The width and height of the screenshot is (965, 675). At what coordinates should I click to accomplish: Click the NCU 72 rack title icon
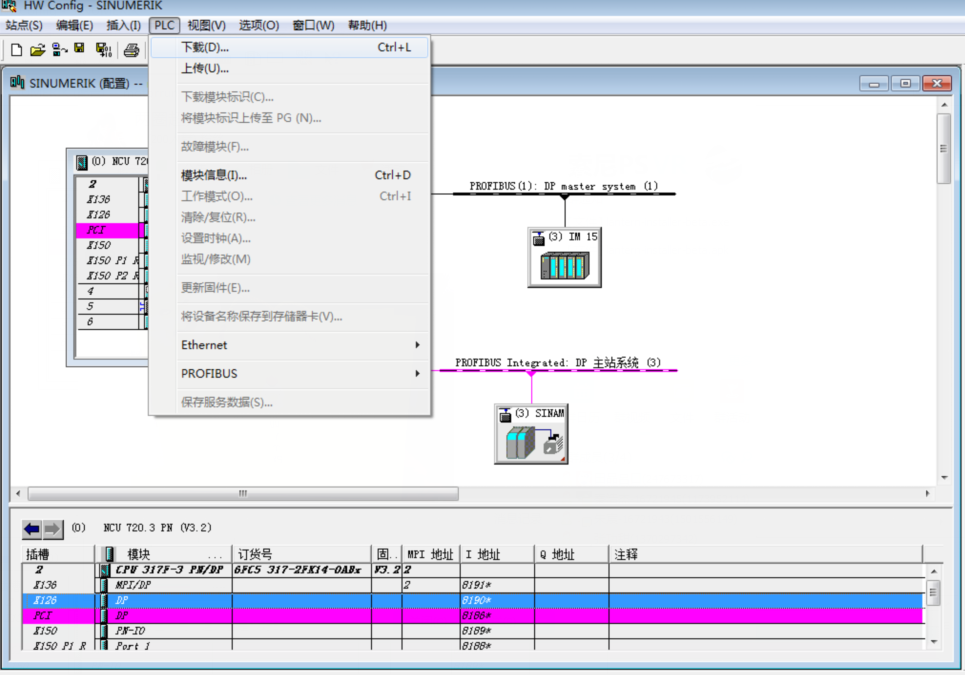(x=81, y=162)
